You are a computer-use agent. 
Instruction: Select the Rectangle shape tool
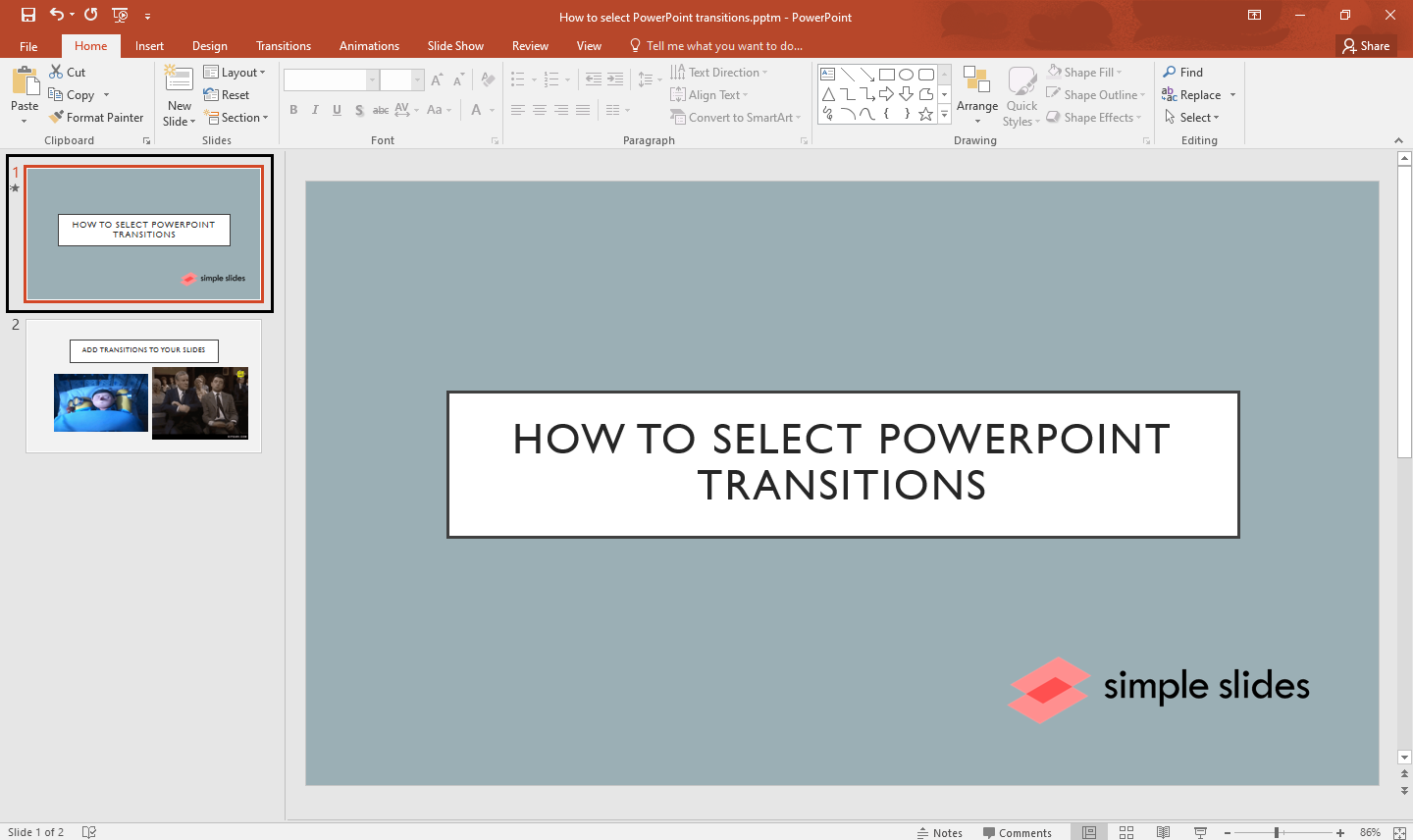point(886,73)
